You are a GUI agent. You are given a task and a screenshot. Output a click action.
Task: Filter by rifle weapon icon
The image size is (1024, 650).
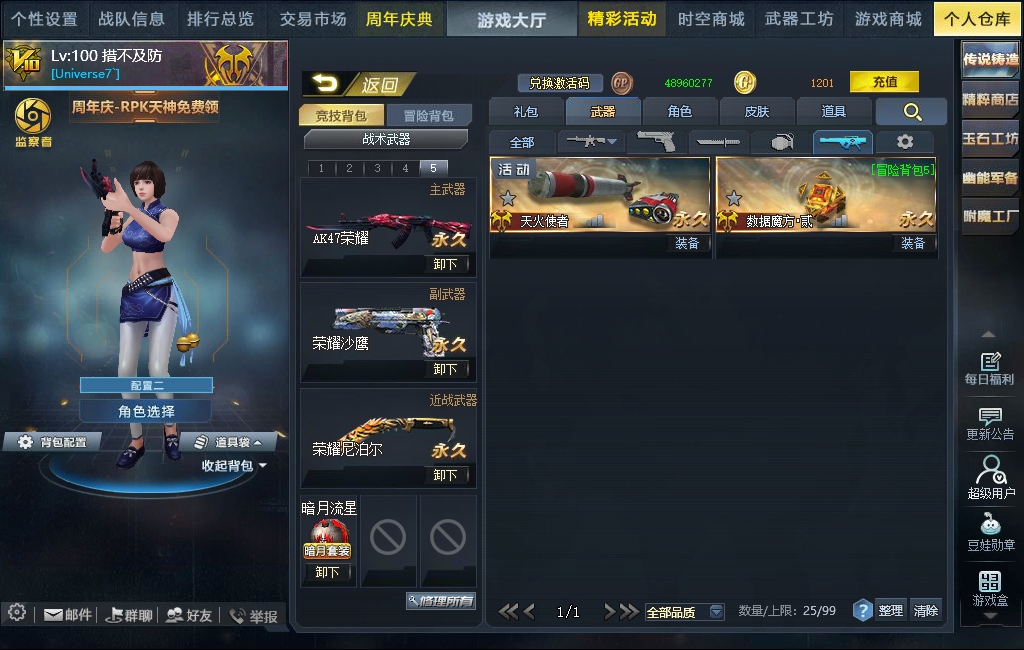pyautogui.click(x=591, y=141)
